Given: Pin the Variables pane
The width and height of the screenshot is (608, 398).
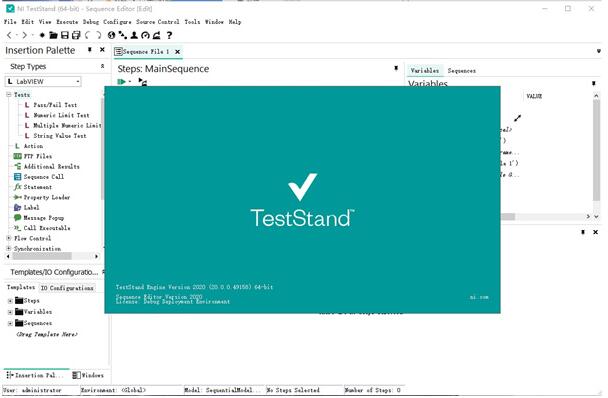Looking at the screenshot, I should point(594,83).
